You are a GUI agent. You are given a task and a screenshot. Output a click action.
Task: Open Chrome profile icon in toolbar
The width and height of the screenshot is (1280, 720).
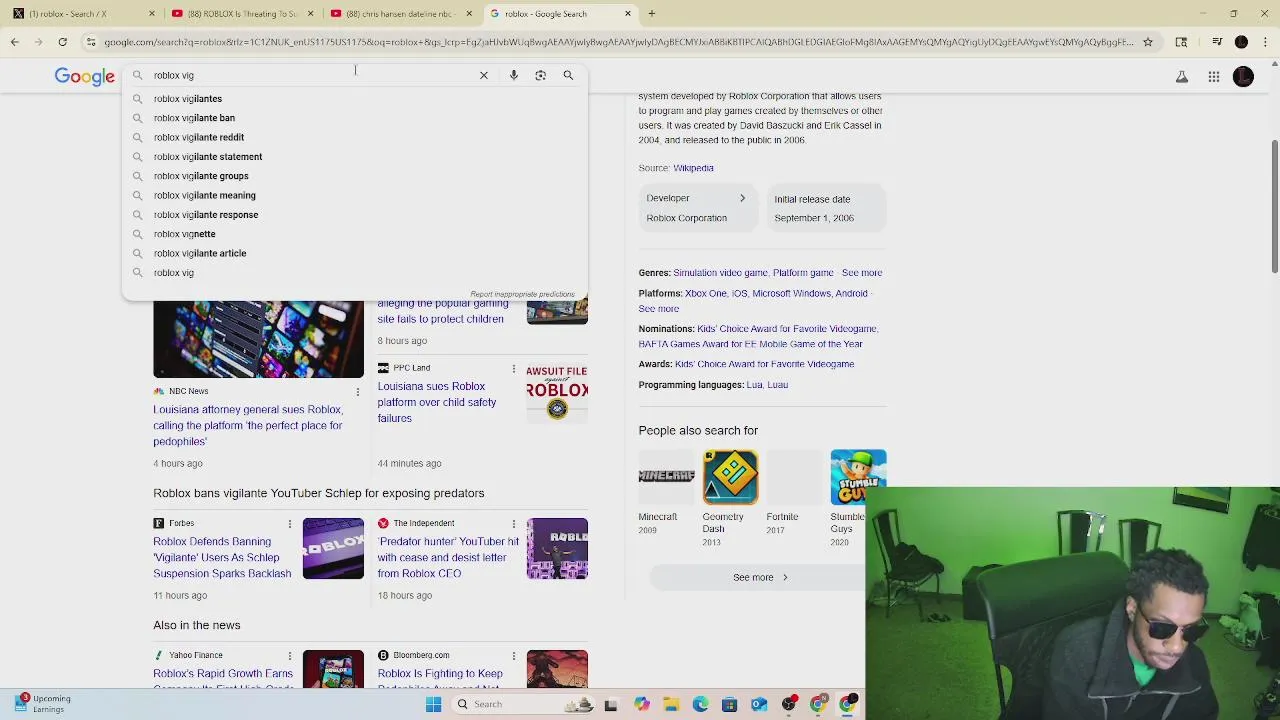coord(1241,42)
